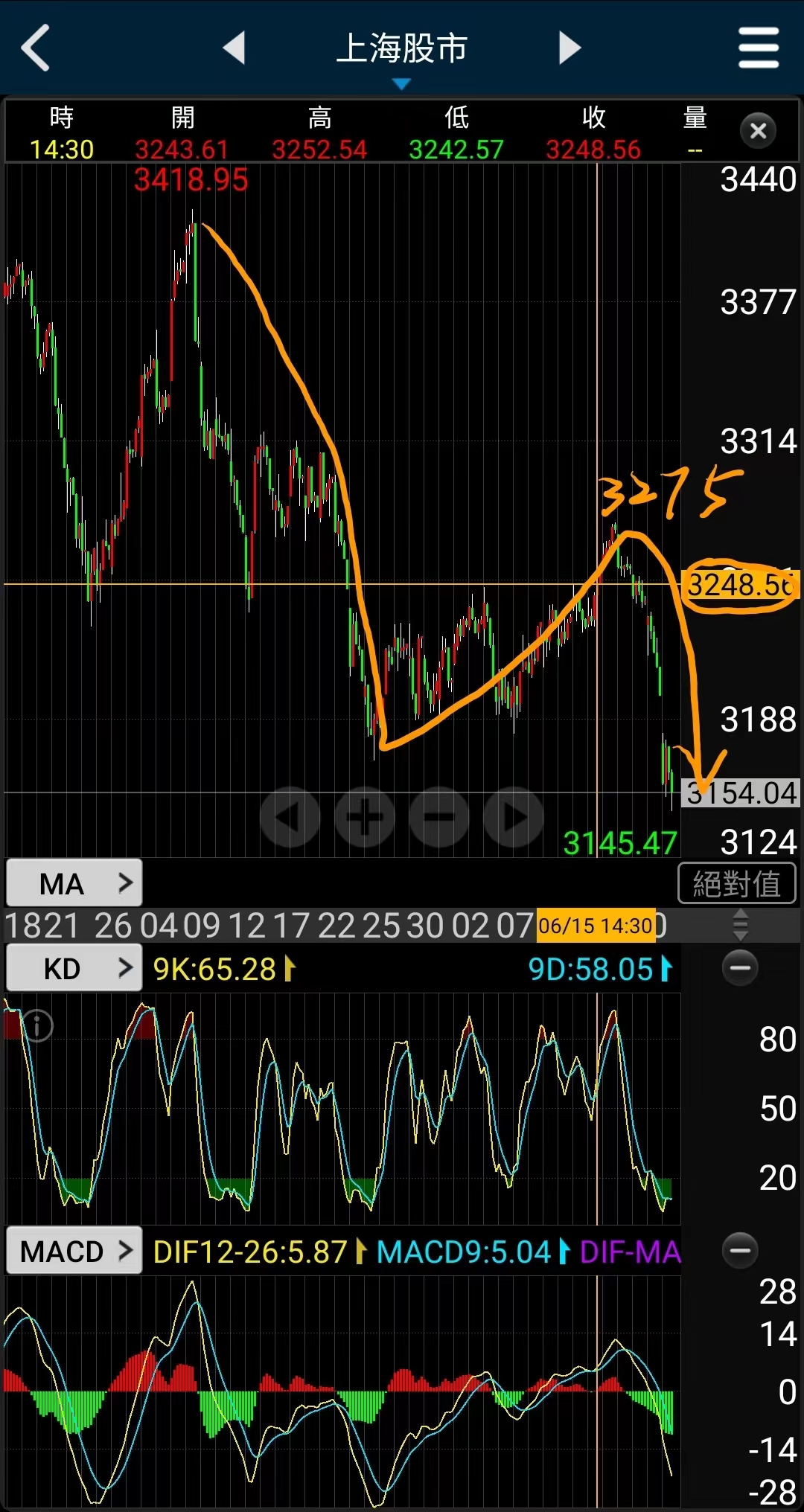
Task: Open the MA indicator selector
Action: pyautogui.click(x=74, y=883)
